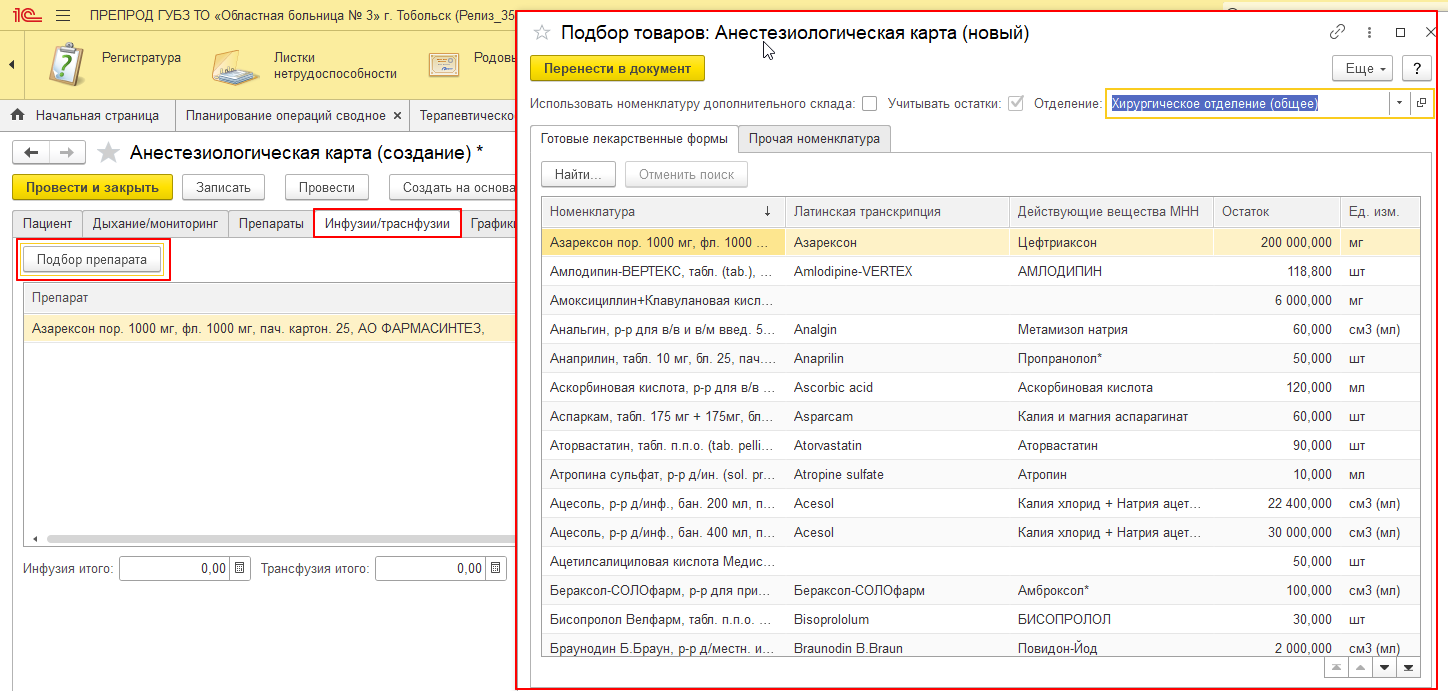Open calculator for Инфузия итого field
The width and height of the screenshot is (1448, 691).
point(239,569)
